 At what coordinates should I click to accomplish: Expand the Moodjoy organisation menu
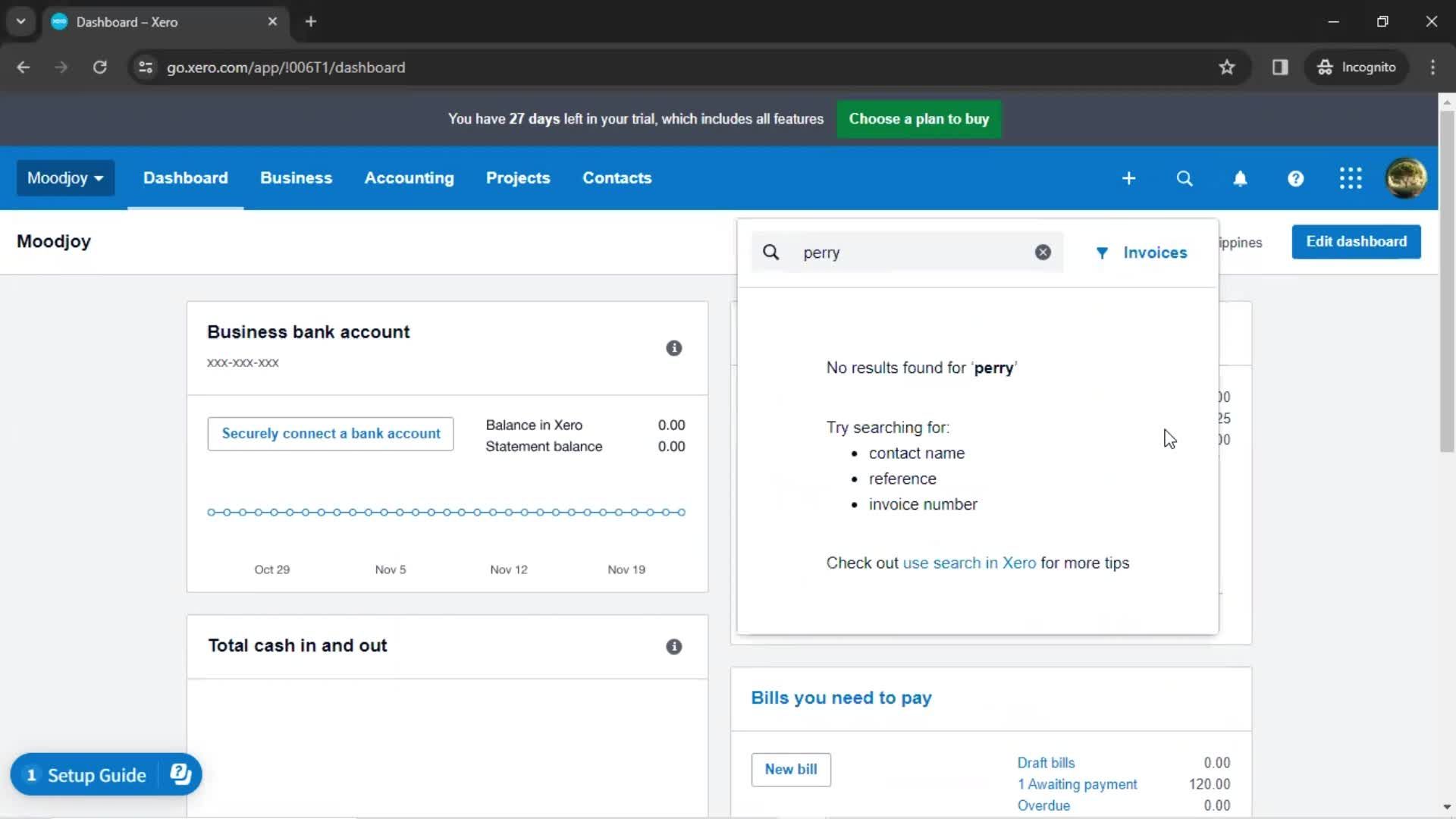coord(65,178)
